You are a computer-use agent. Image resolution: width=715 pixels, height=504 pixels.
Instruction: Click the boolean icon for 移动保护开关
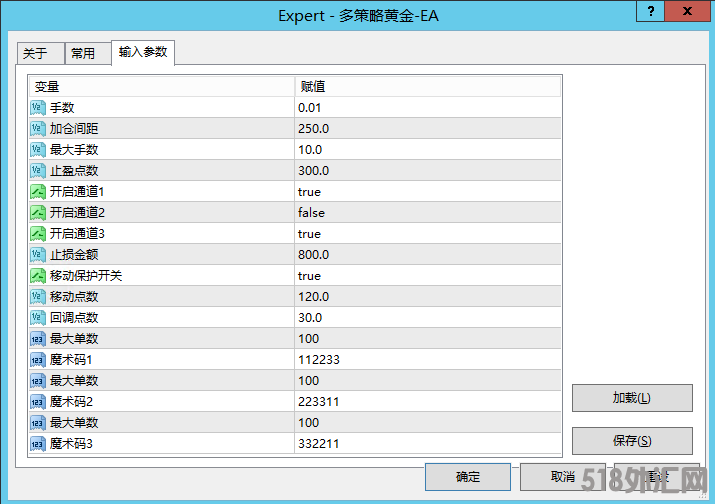[x=38, y=276]
